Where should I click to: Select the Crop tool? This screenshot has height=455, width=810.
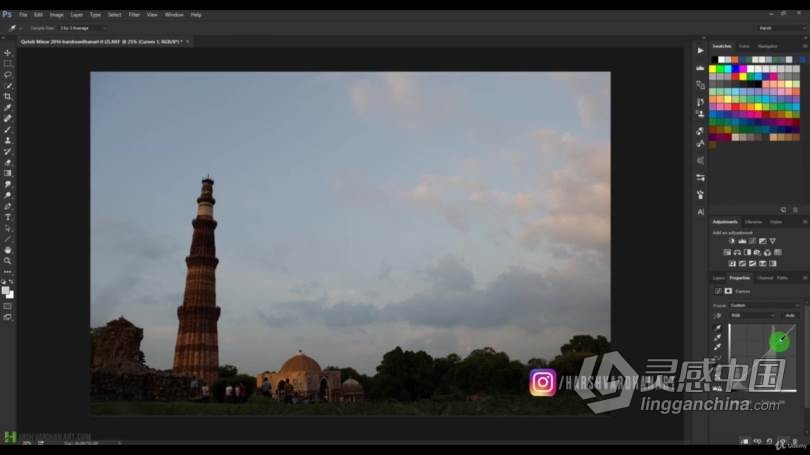pos(8,97)
